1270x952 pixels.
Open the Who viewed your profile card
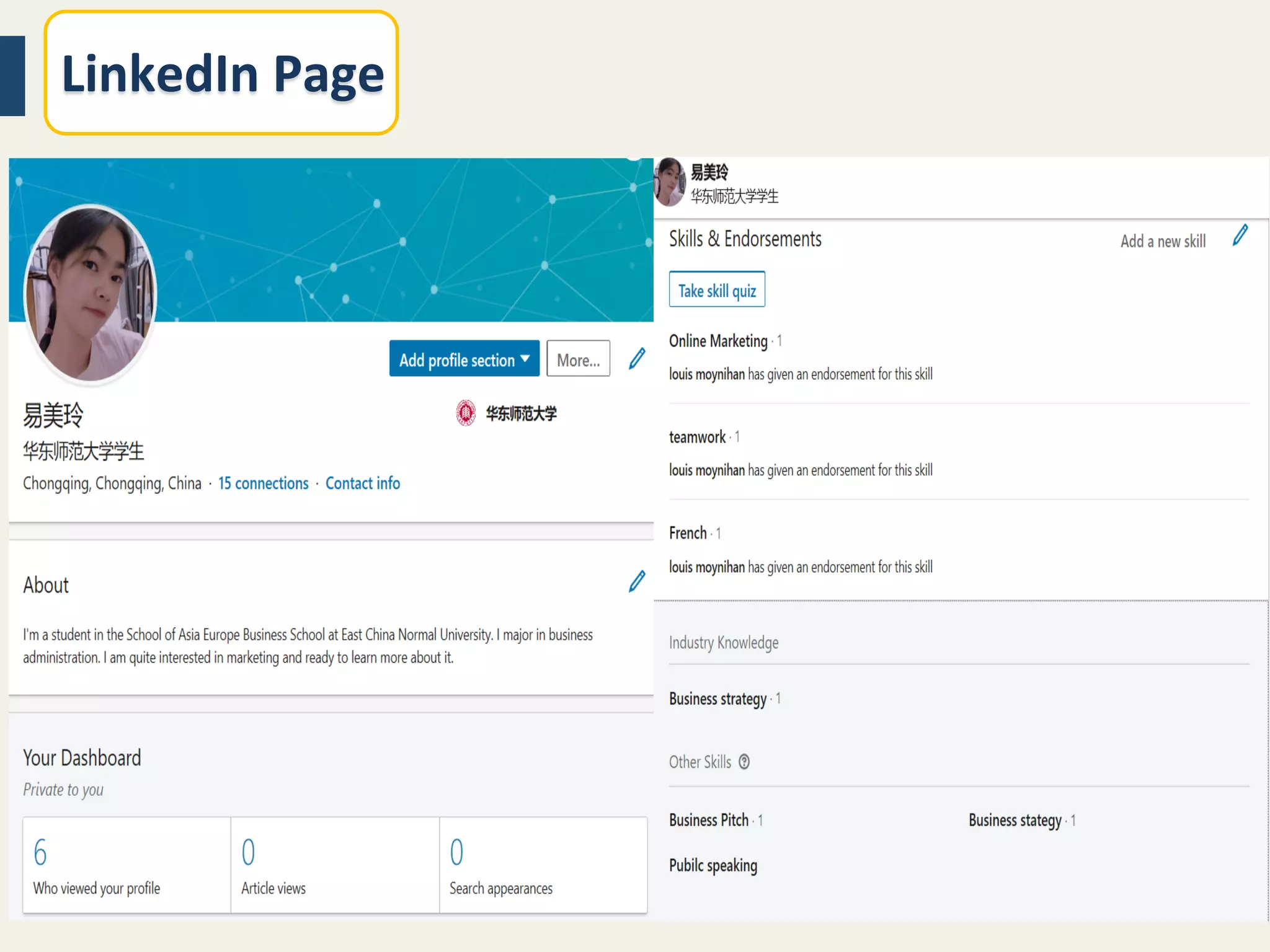[127, 865]
